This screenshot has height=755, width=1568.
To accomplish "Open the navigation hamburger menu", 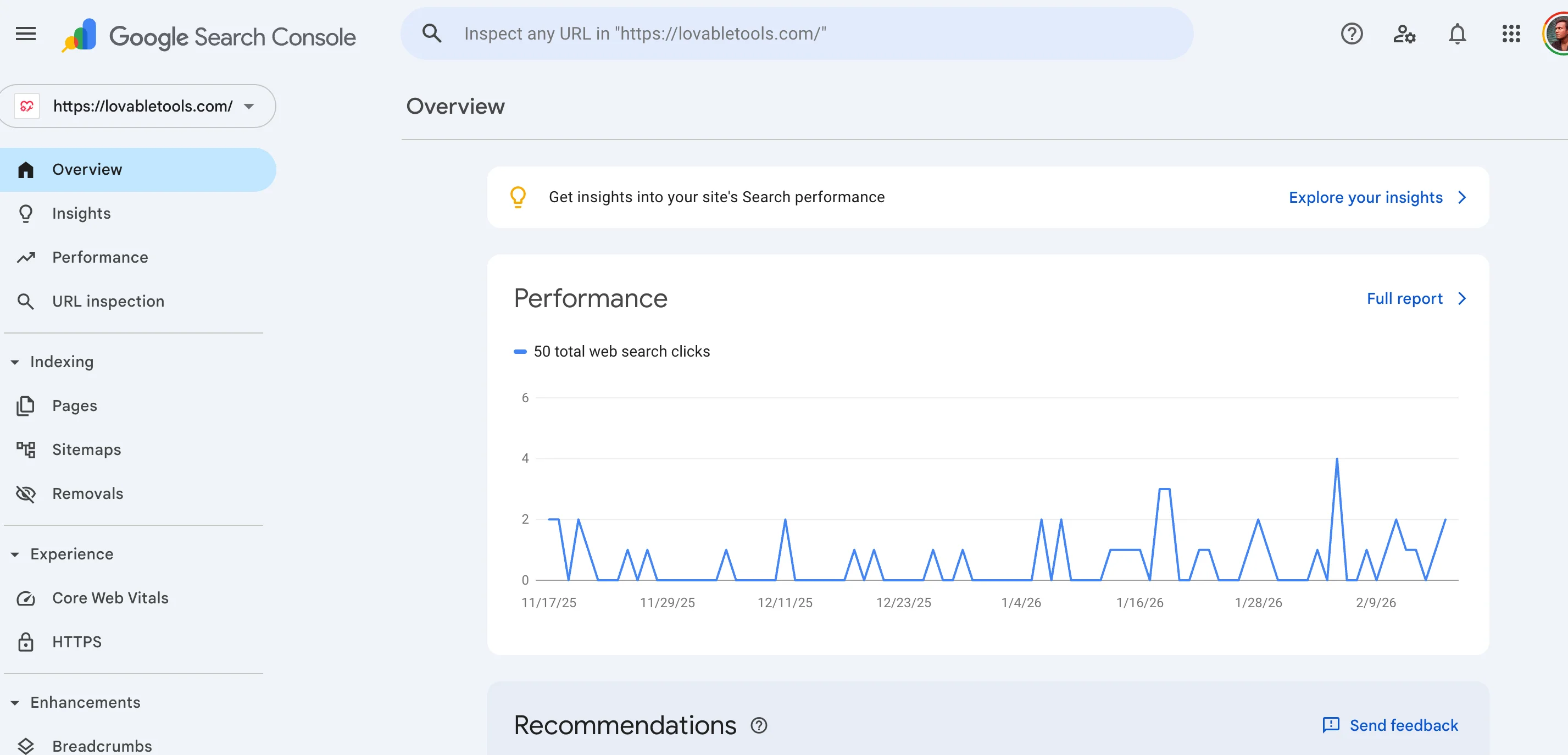I will [x=25, y=34].
